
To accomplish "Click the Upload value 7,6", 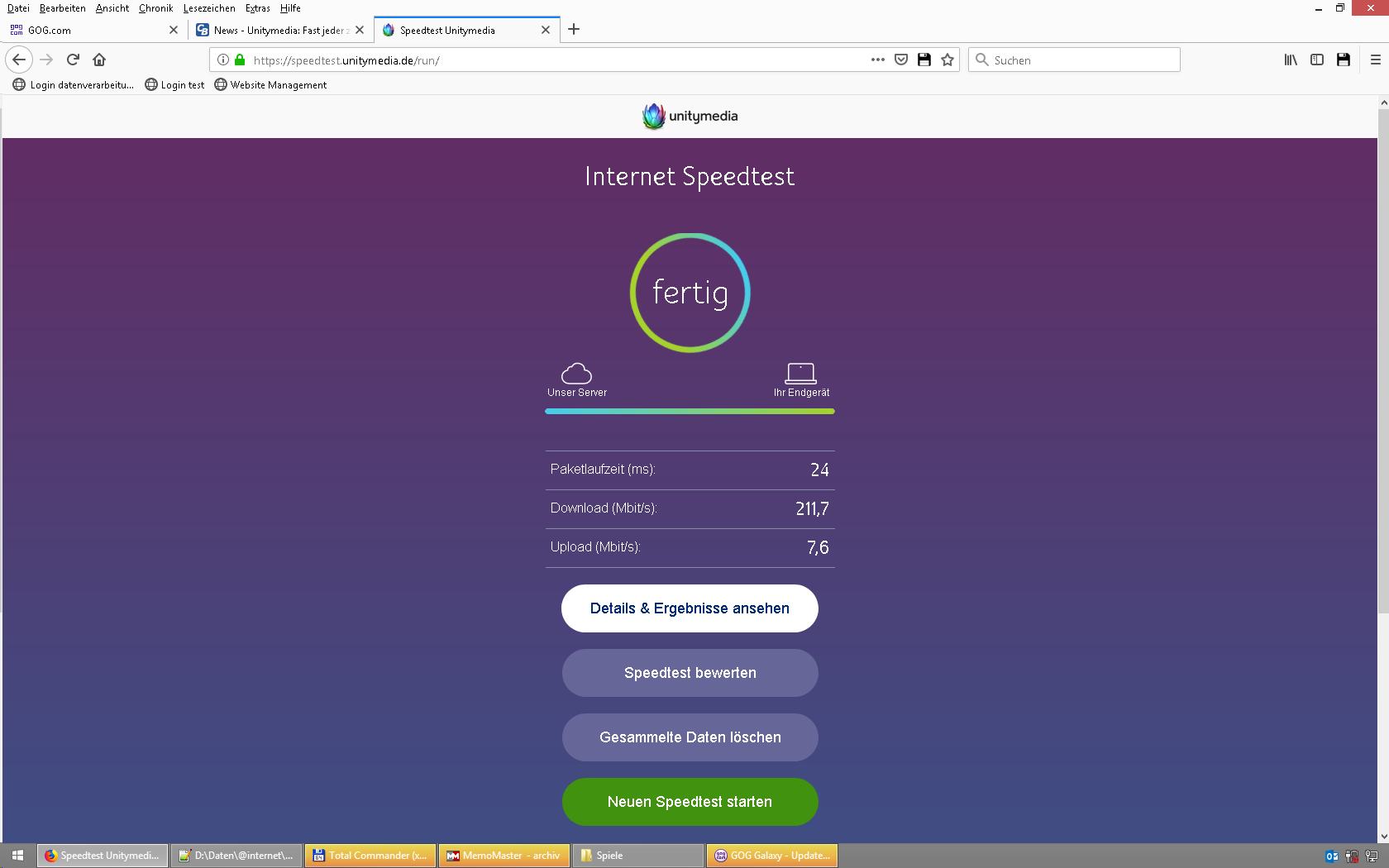I will (818, 548).
